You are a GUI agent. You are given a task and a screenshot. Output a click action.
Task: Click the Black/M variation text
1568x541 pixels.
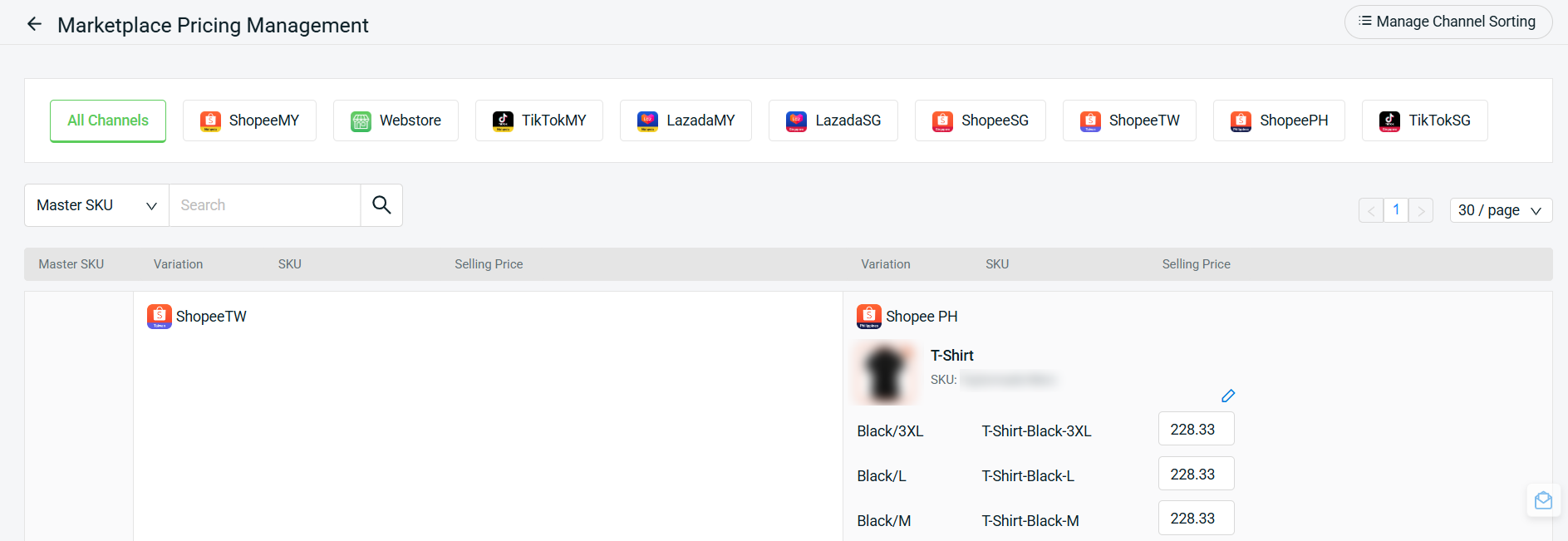coord(884,521)
